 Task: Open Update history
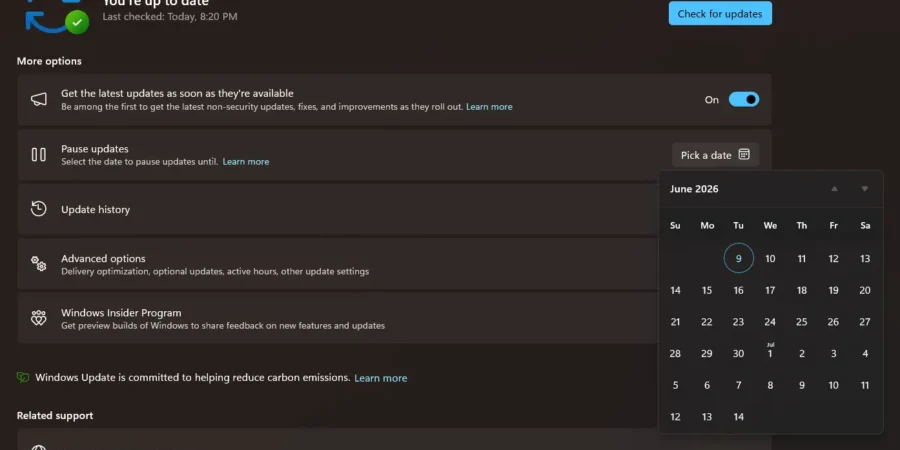339,209
